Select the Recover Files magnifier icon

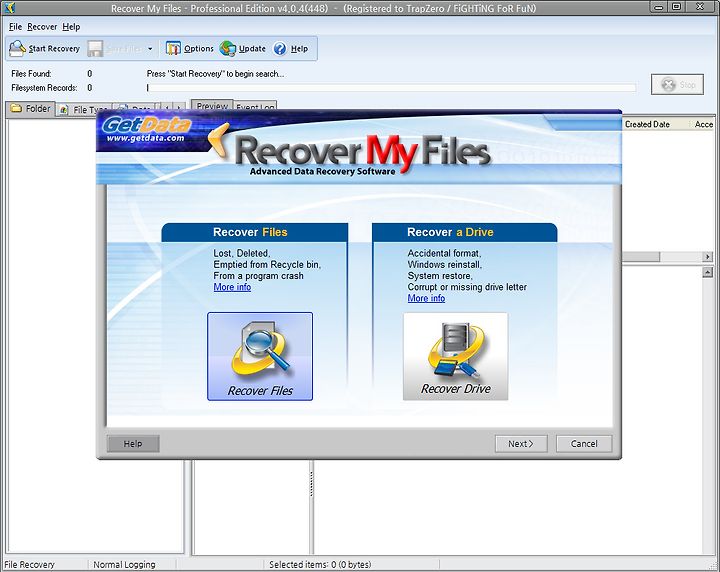coord(260,356)
